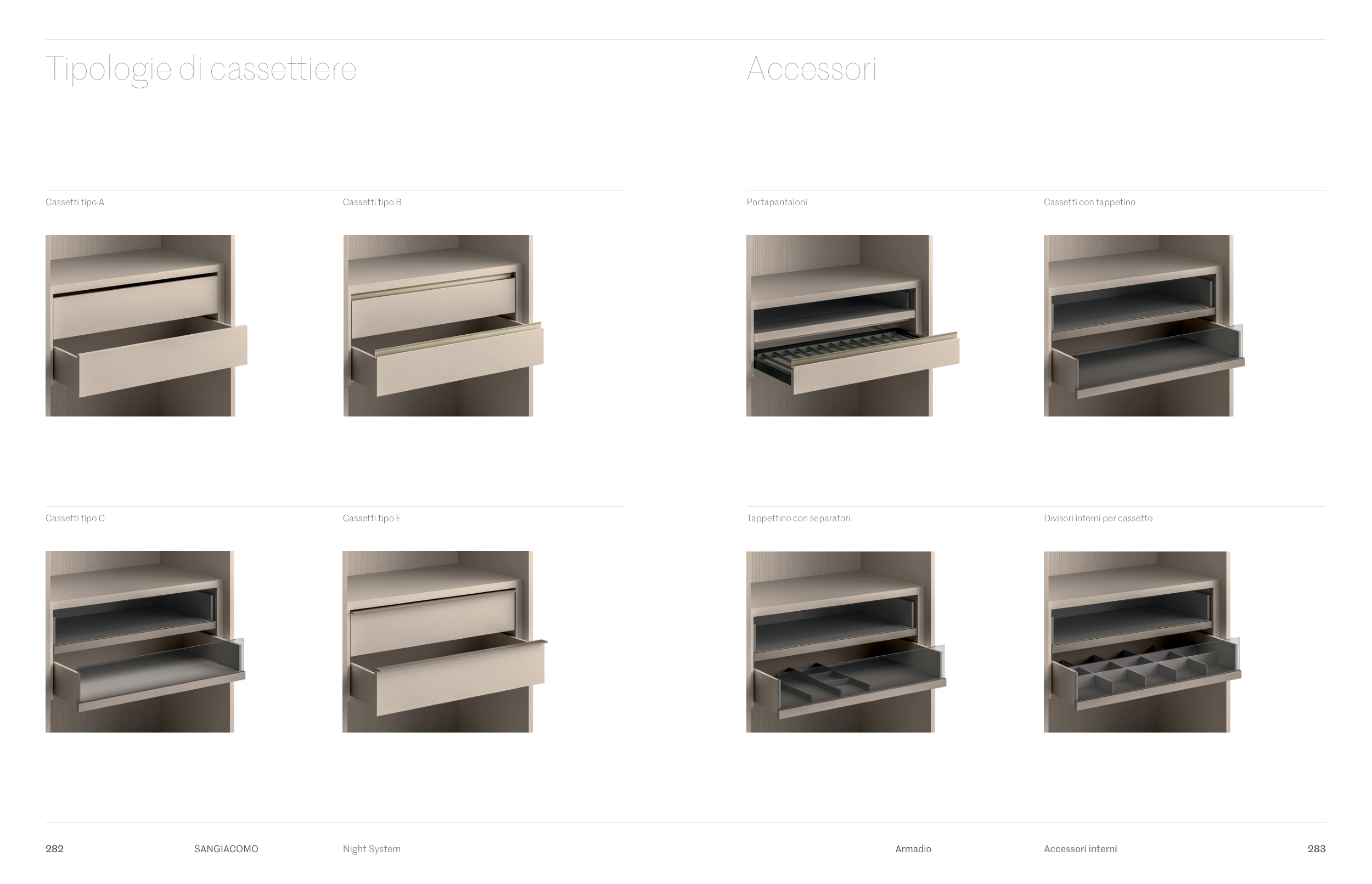Image resolution: width=1372 pixels, height=884 pixels.
Task: Click the SANGIACOMO brand name in footer
Action: [x=226, y=848]
